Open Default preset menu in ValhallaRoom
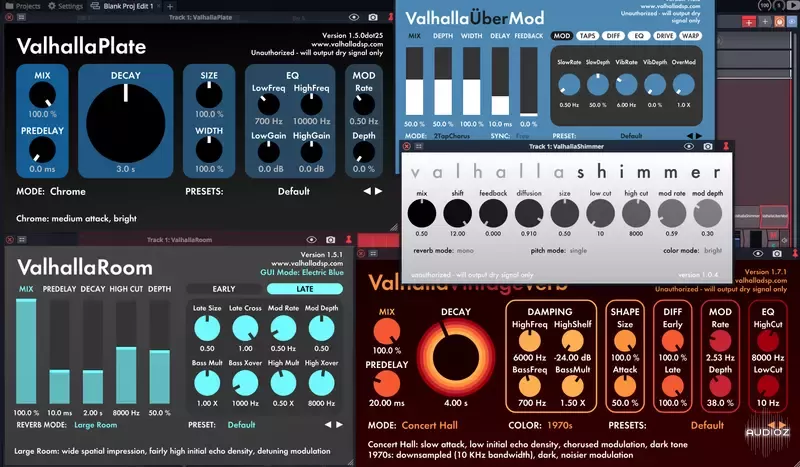 241,425
